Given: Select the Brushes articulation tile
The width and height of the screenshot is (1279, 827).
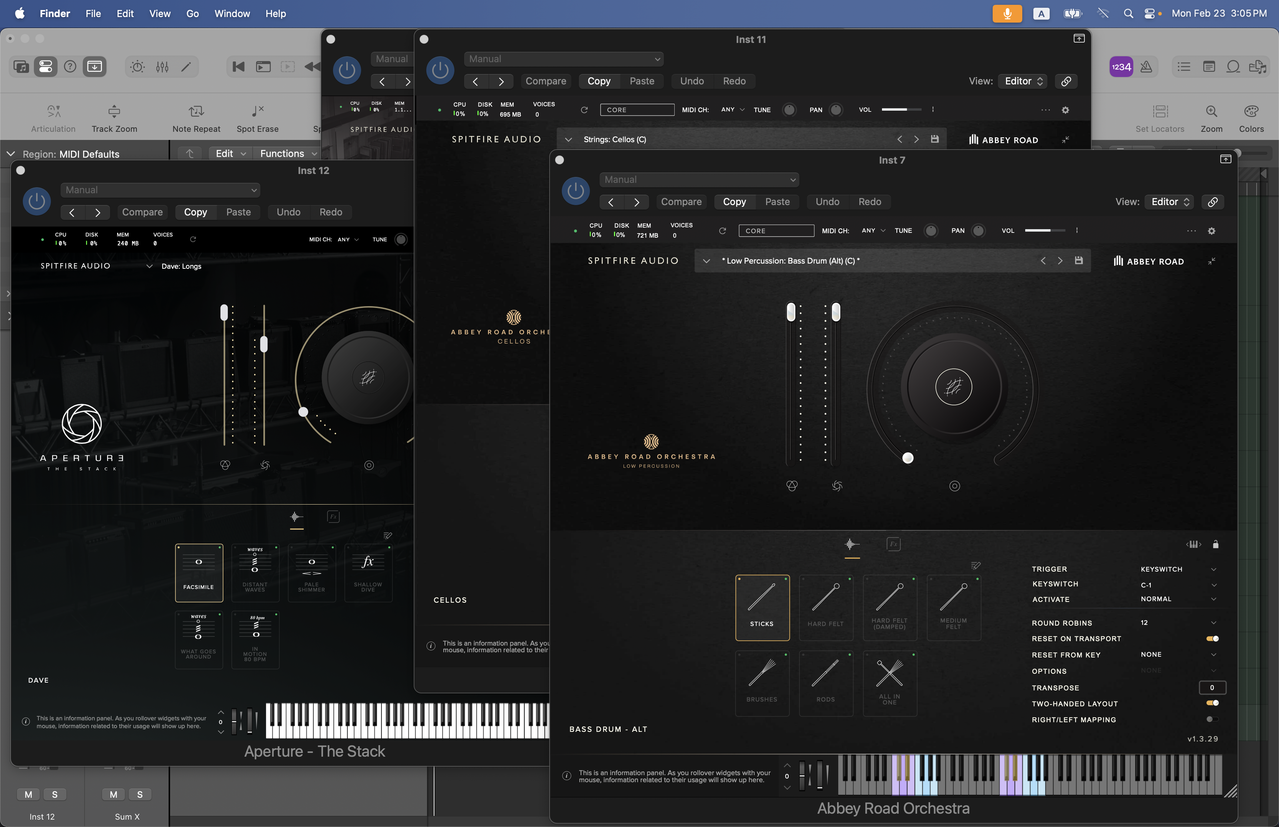Looking at the screenshot, I should pyautogui.click(x=762, y=683).
